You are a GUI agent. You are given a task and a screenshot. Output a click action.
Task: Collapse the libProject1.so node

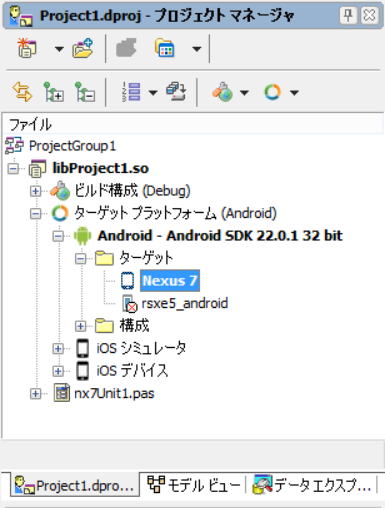pyautogui.click(x=13, y=169)
